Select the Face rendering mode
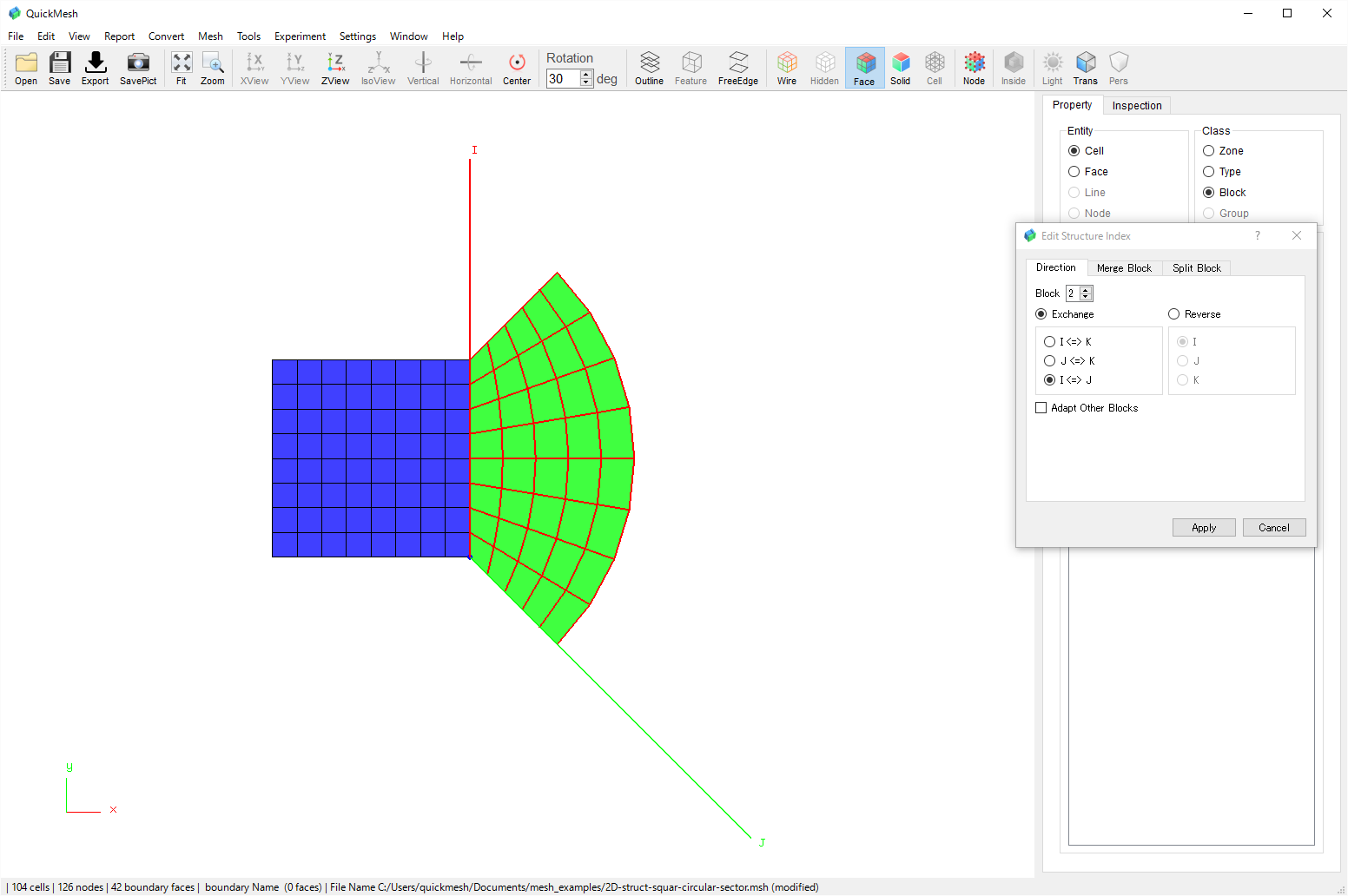This screenshot has height=896, width=1348. [x=865, y=68]
